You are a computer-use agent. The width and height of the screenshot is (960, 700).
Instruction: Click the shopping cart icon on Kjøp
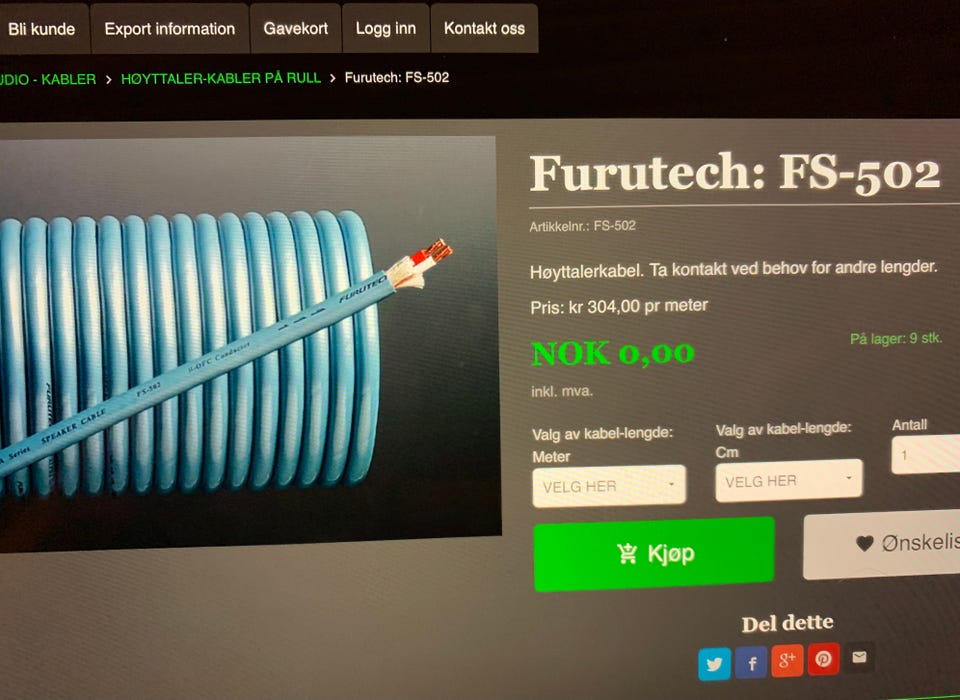coord(627,554)
